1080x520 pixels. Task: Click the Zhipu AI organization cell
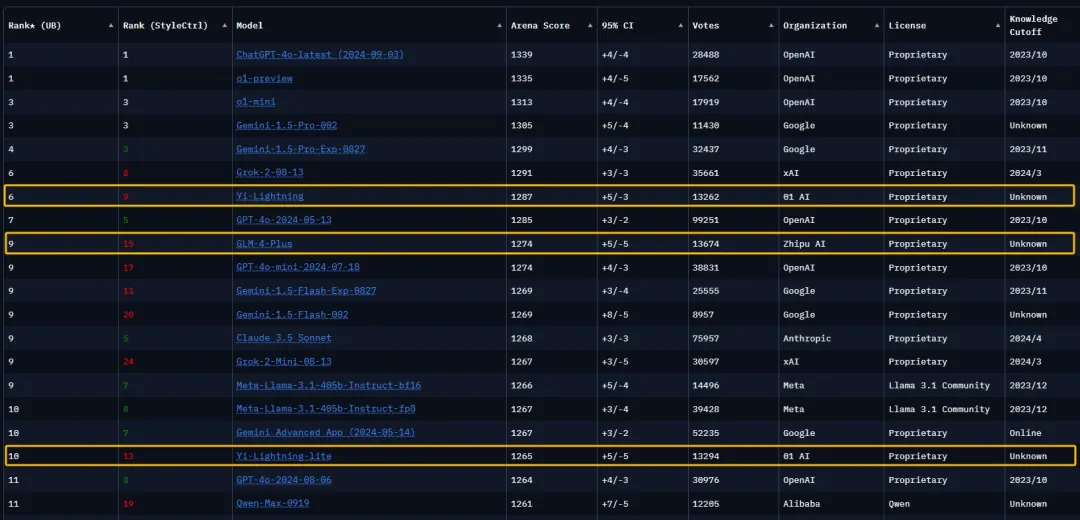[x=802, y=244]
